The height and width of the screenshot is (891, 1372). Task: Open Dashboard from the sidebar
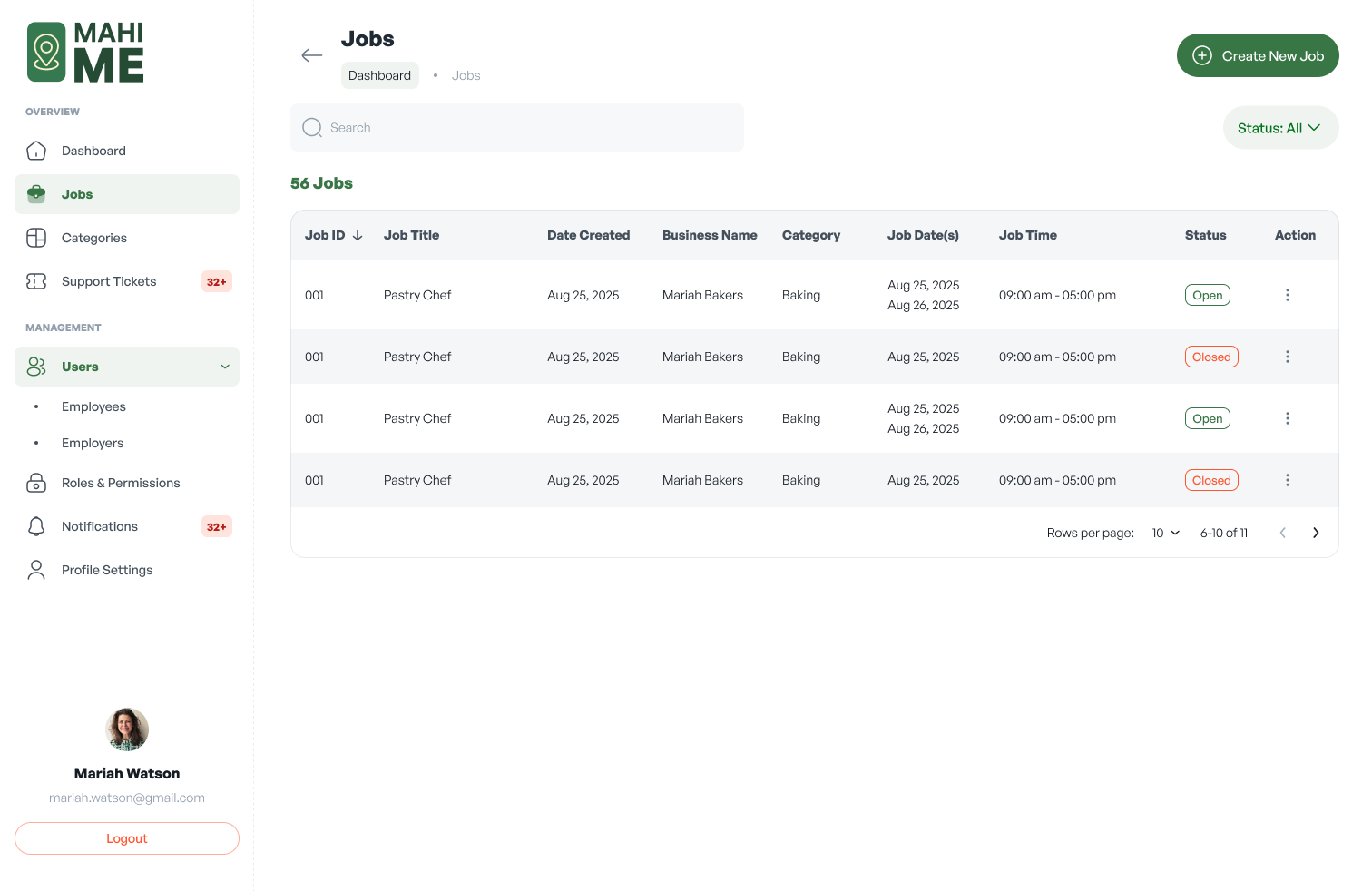point(127,151)
